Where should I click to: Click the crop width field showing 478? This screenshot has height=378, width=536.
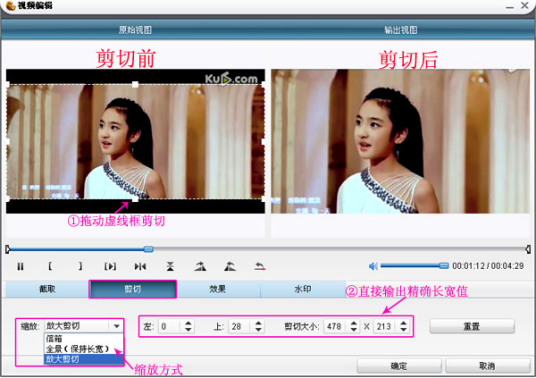coord(335,326)
